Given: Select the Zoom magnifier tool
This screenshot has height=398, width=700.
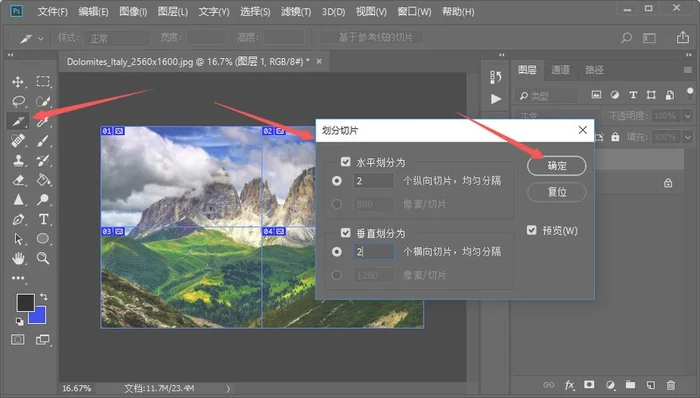Looking at the screenshot, I should 43,258.
